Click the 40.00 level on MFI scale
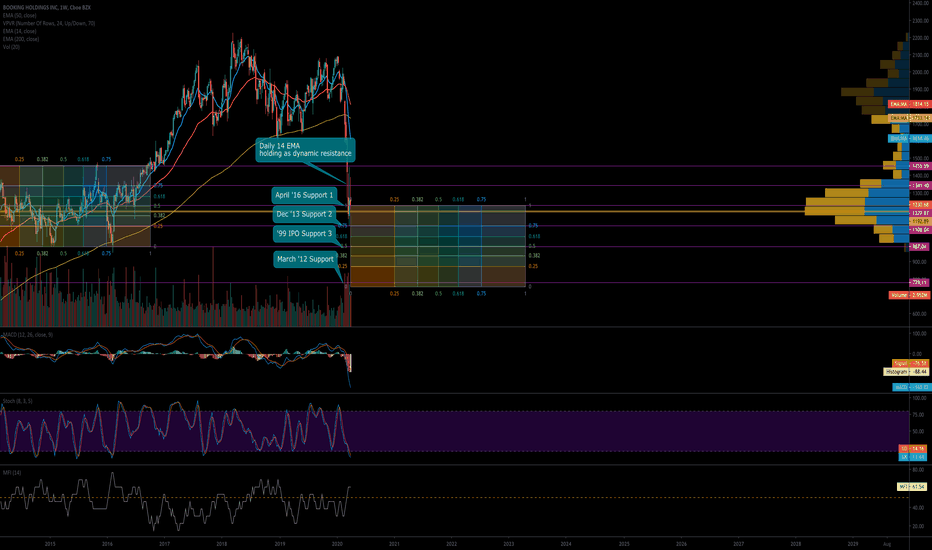932x550 pixels. click(920, 508)
